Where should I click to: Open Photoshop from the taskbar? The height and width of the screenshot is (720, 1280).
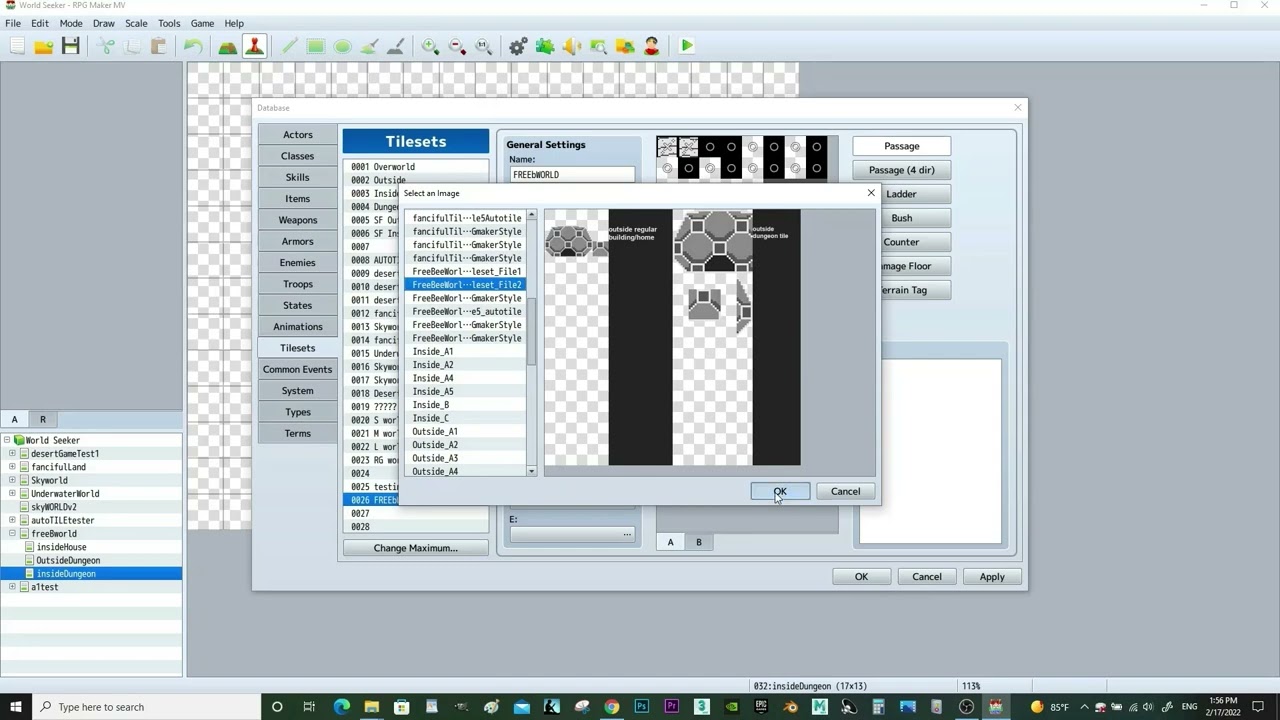641,707
